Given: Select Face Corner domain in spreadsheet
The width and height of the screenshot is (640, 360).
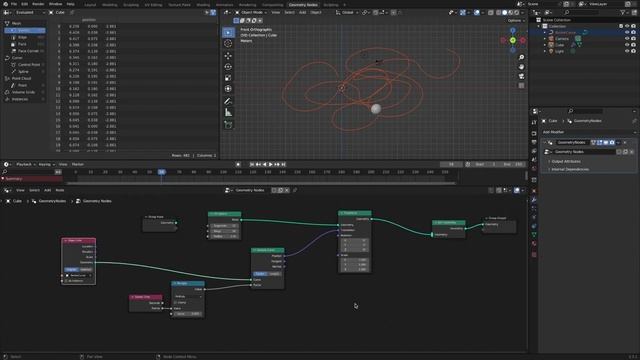Looking at the screenshot, I should coord(25,51).
